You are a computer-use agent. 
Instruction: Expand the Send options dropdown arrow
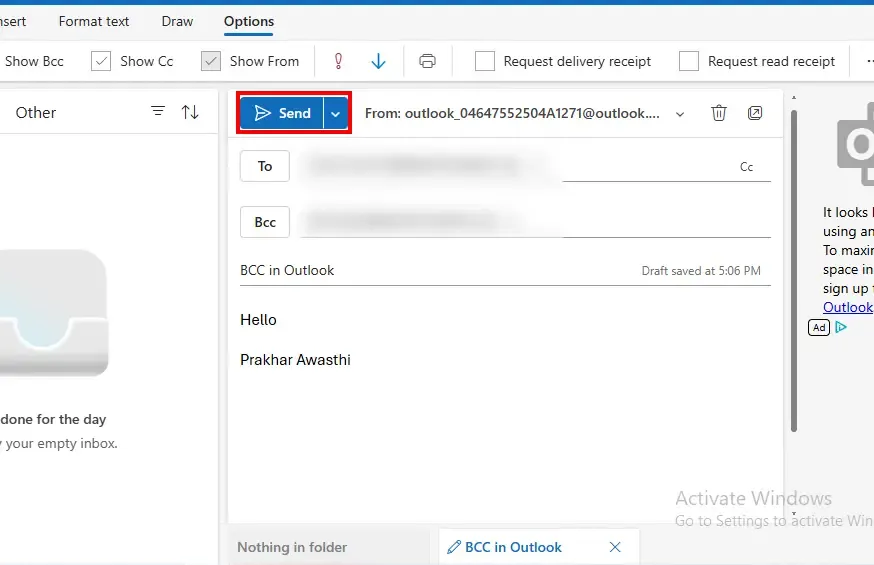(x=336, y=113)
